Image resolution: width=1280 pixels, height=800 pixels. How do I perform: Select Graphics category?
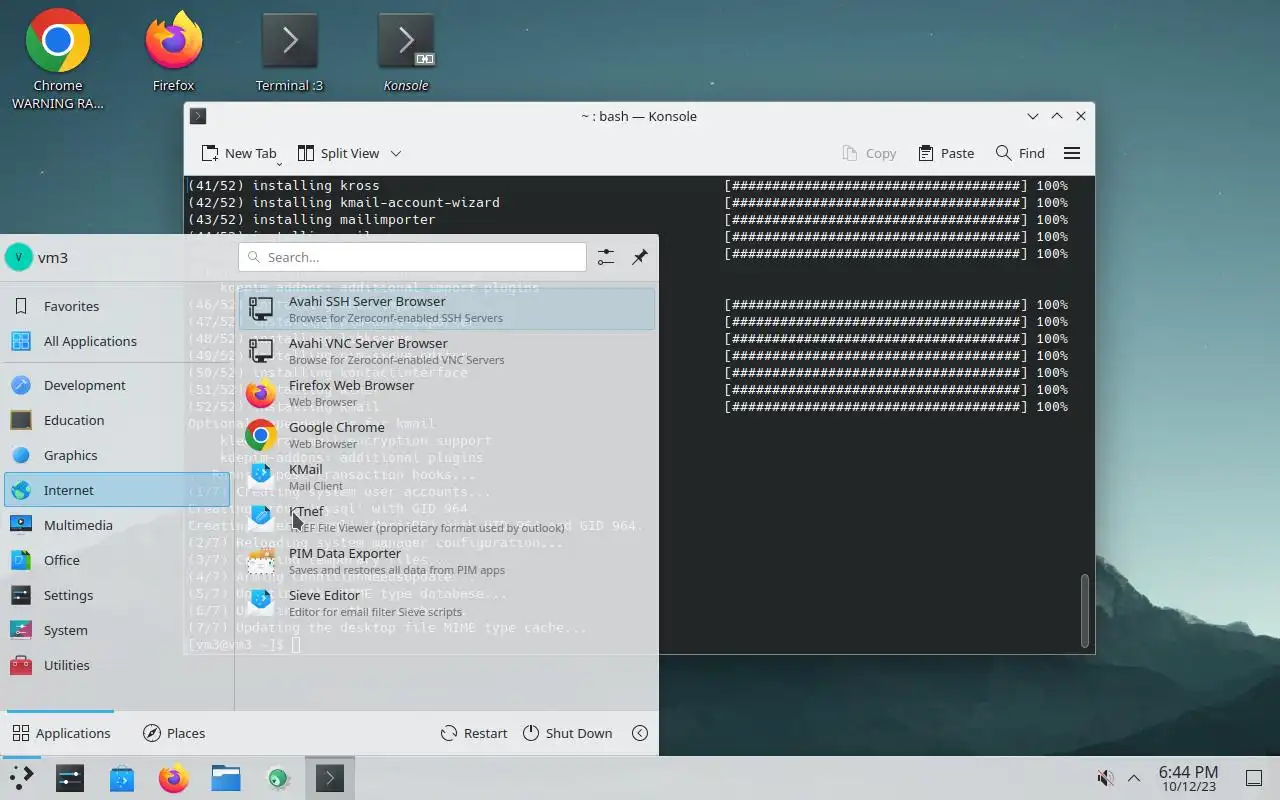point(117,455)
